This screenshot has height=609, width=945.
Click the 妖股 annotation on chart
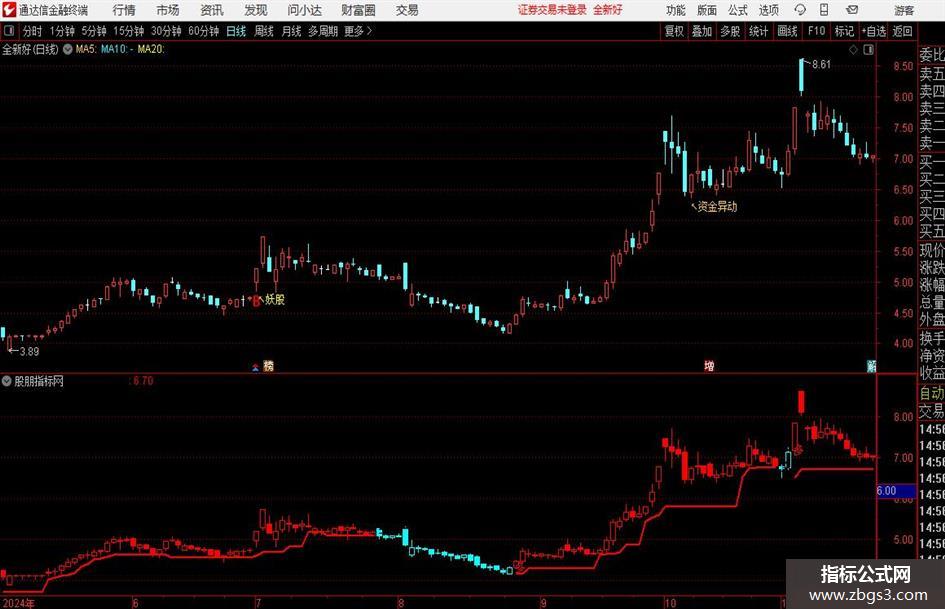pos(275,299)
